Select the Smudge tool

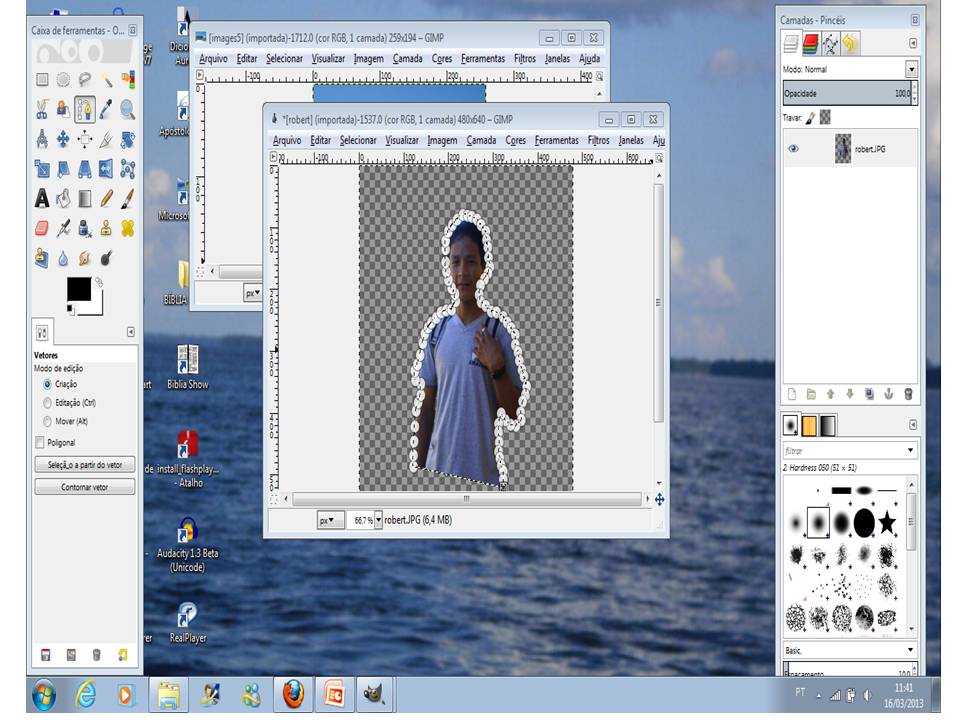(84, 258)
